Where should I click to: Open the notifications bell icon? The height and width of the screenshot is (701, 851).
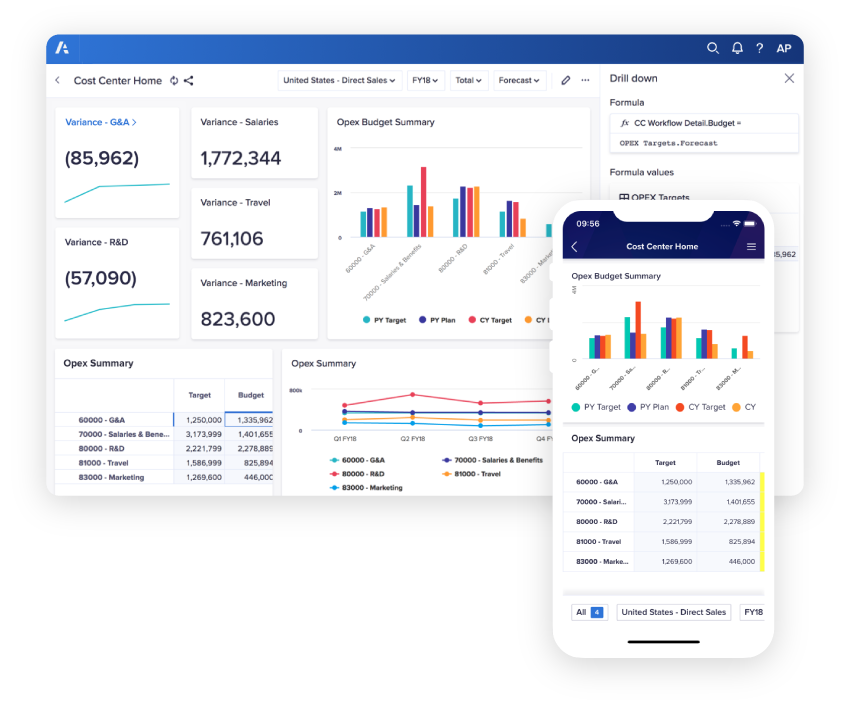[737, 47]
